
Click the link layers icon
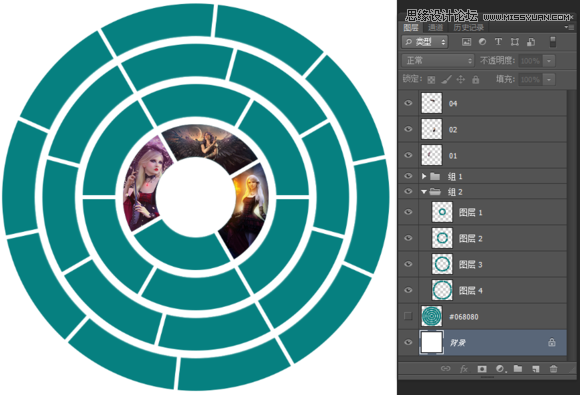click(446, 368)
